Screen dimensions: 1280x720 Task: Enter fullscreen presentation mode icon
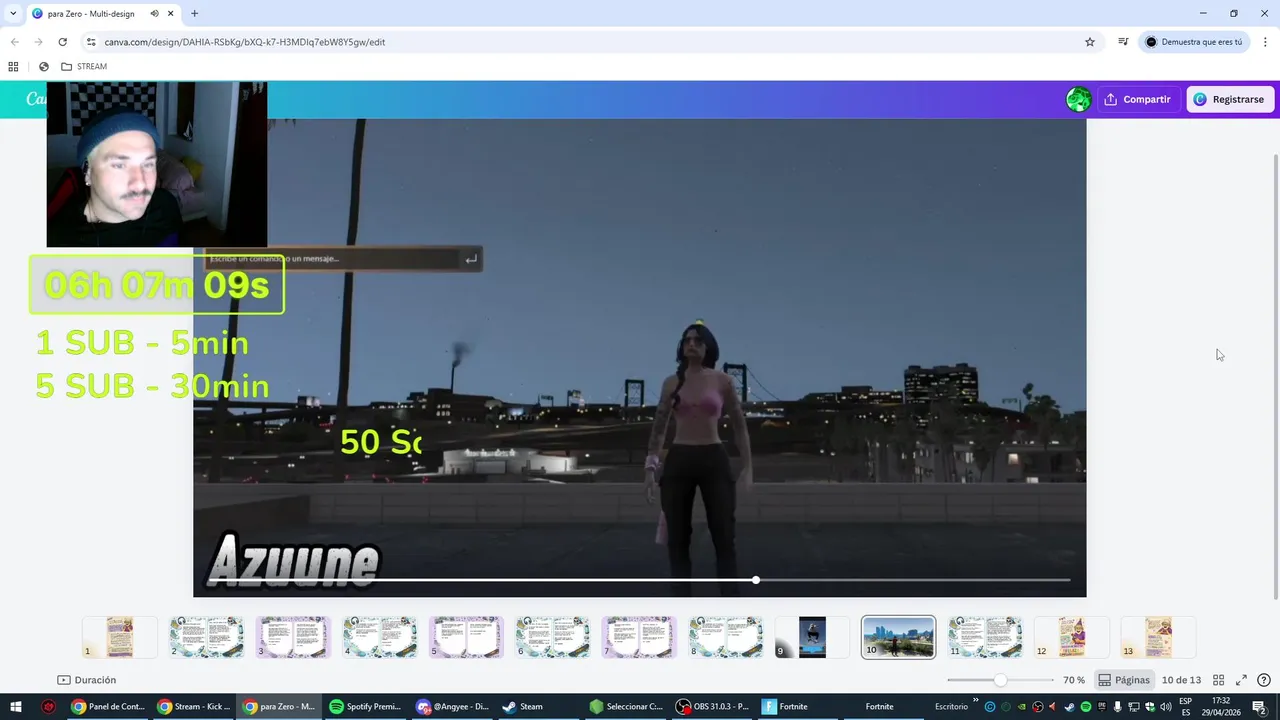click(1241, 680)
